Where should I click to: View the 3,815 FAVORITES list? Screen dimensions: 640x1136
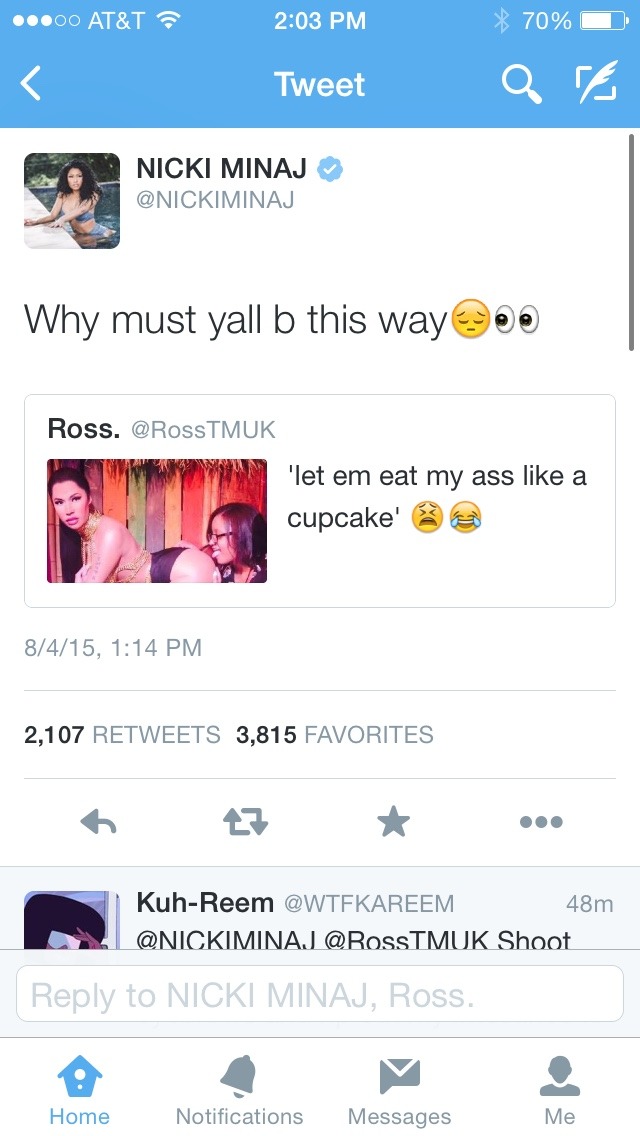334,735
